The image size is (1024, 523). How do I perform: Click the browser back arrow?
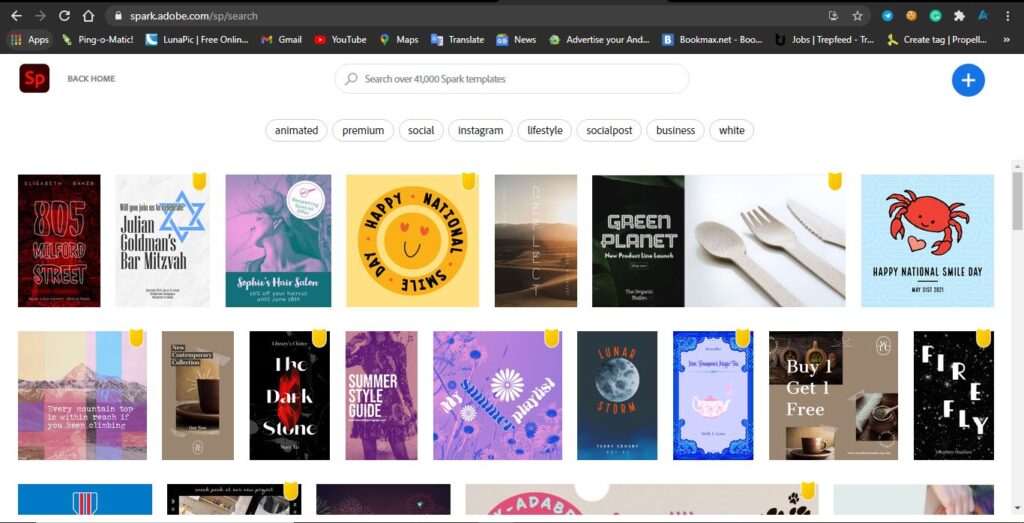[x=16, y=16]
